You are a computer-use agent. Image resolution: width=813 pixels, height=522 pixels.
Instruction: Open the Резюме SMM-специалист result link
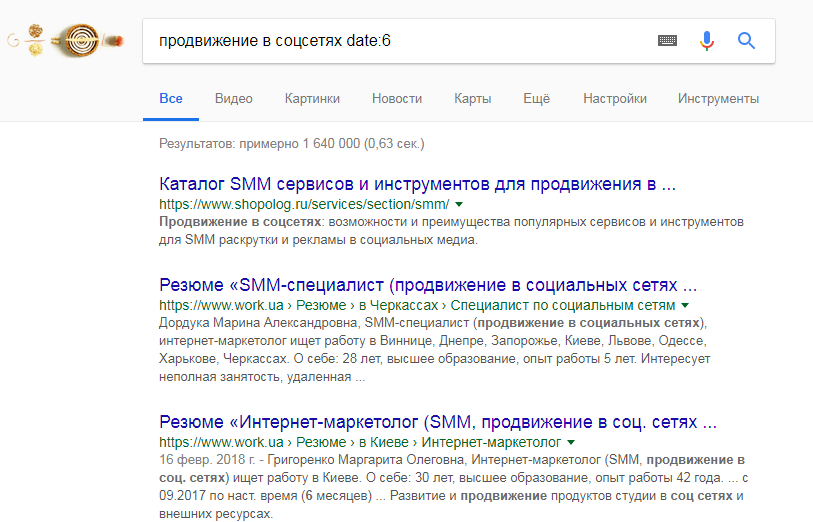pyautogui.click(x=428, y=284)
